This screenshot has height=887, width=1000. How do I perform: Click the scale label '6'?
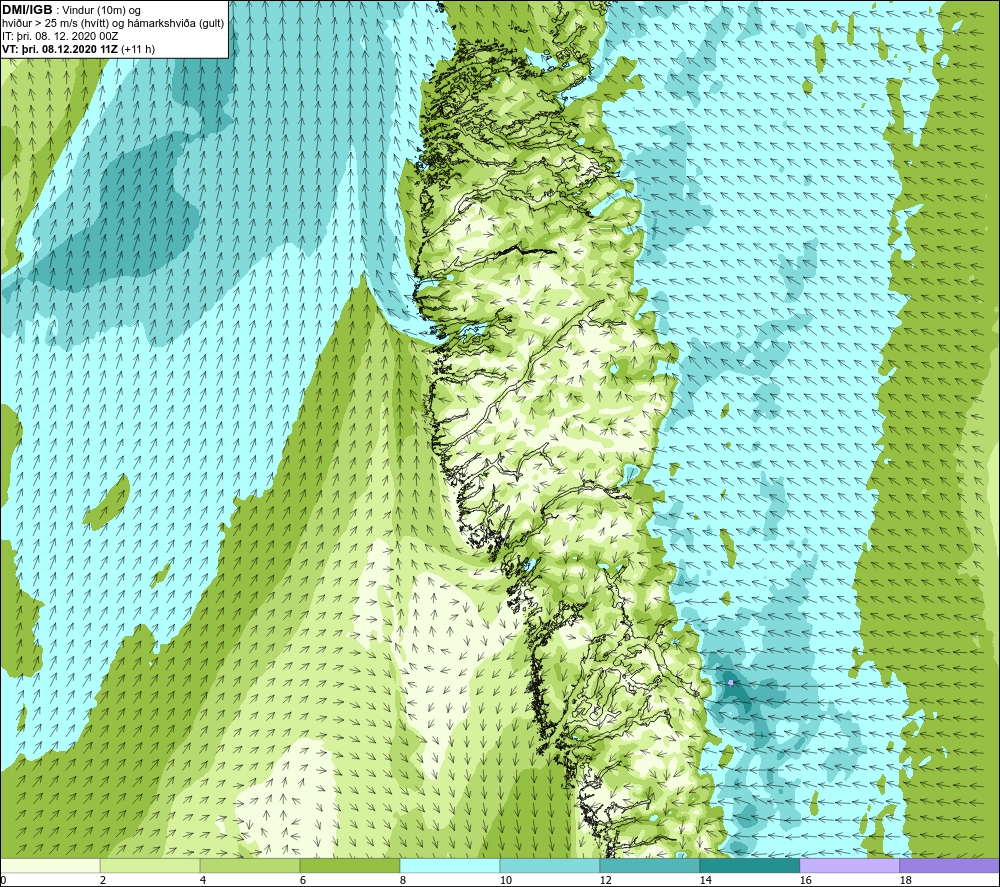(304, 881)
